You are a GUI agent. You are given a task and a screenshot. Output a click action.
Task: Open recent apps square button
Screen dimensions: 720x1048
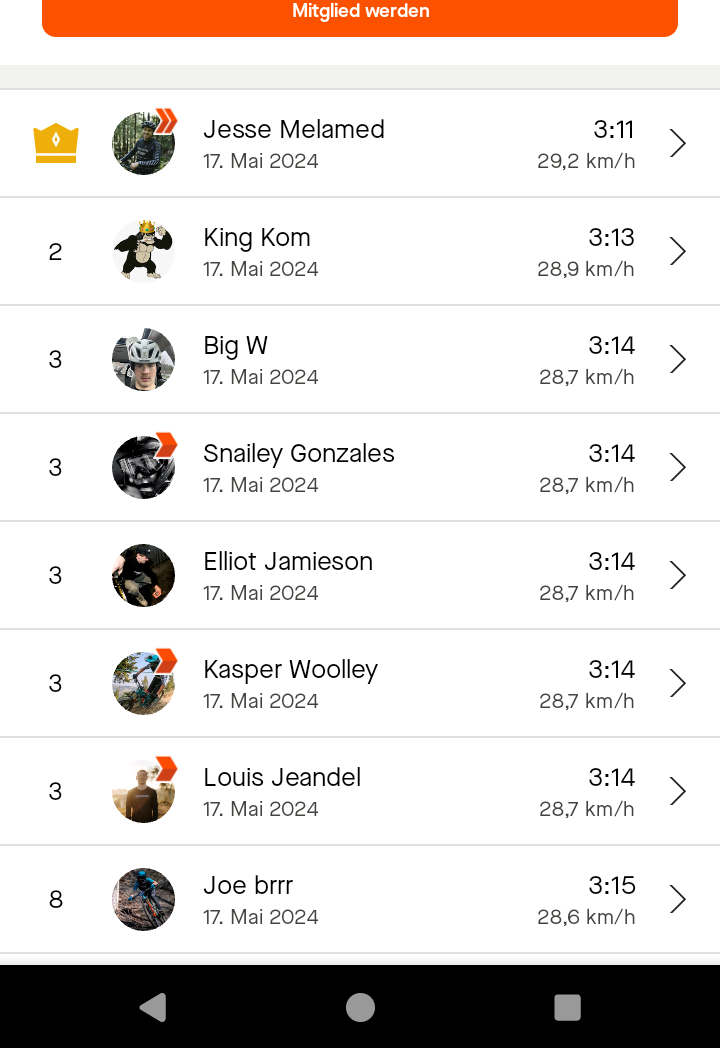pyautogui.click(x=567, y=1007)
